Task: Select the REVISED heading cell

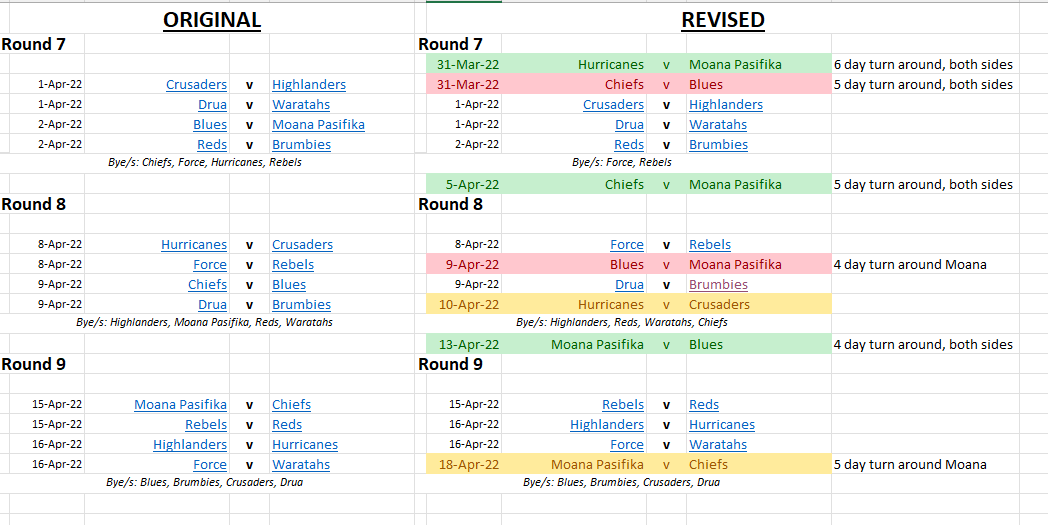Action: coord(722,20)
